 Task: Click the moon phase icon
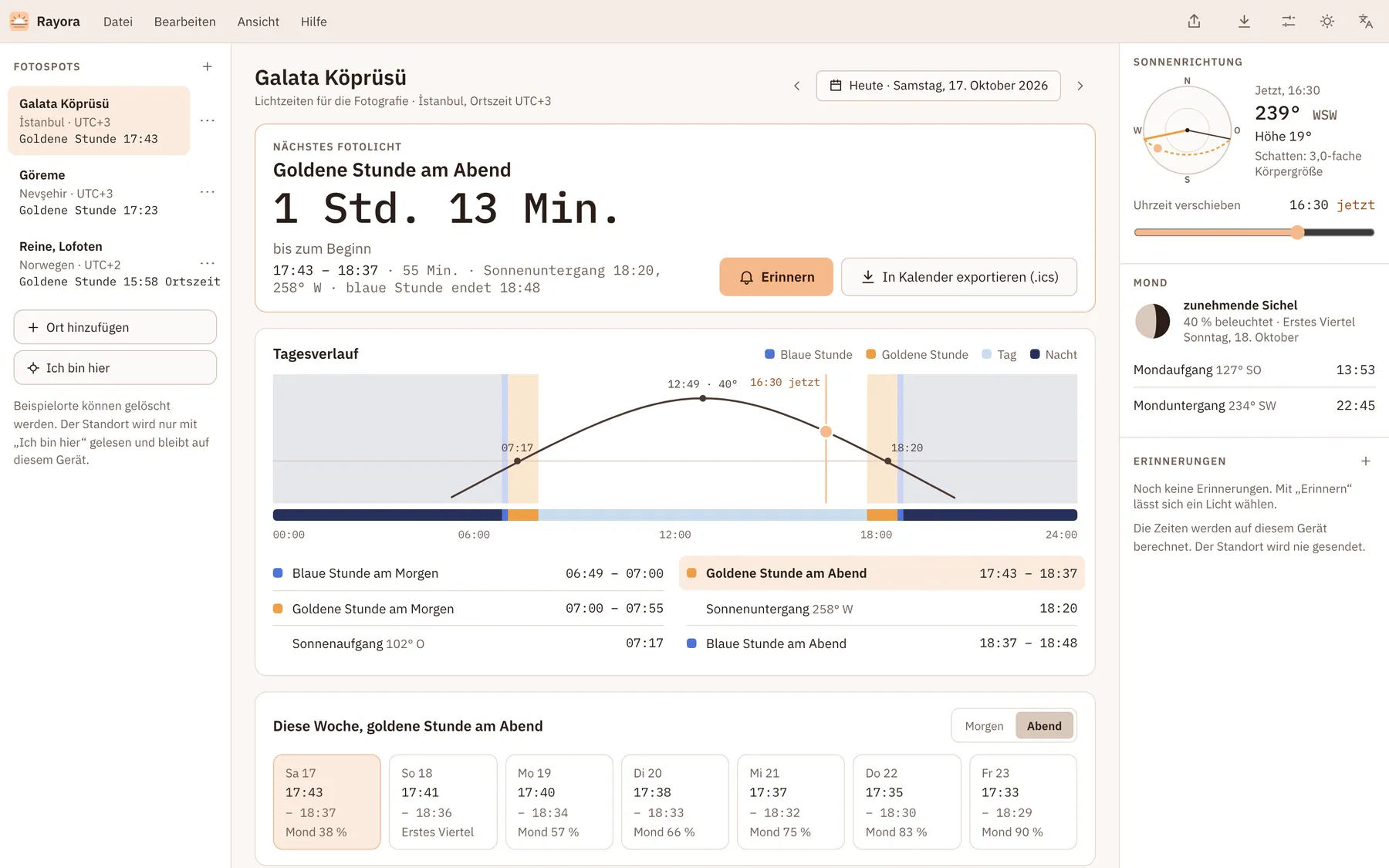[1152, 321]
